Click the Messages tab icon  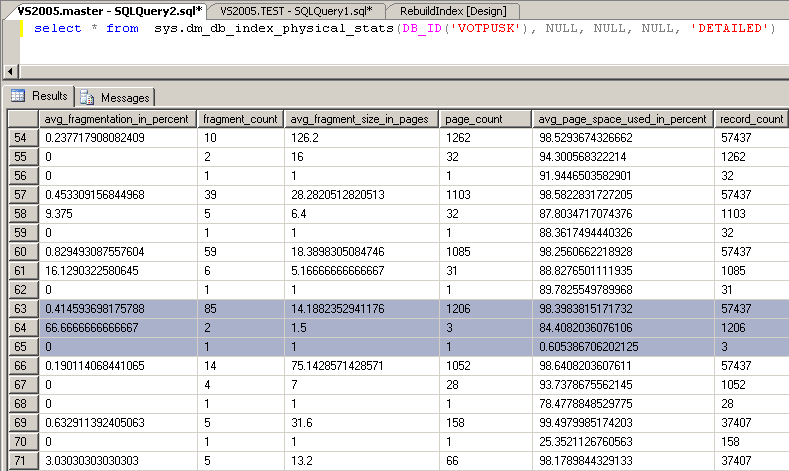coord(87,97)
